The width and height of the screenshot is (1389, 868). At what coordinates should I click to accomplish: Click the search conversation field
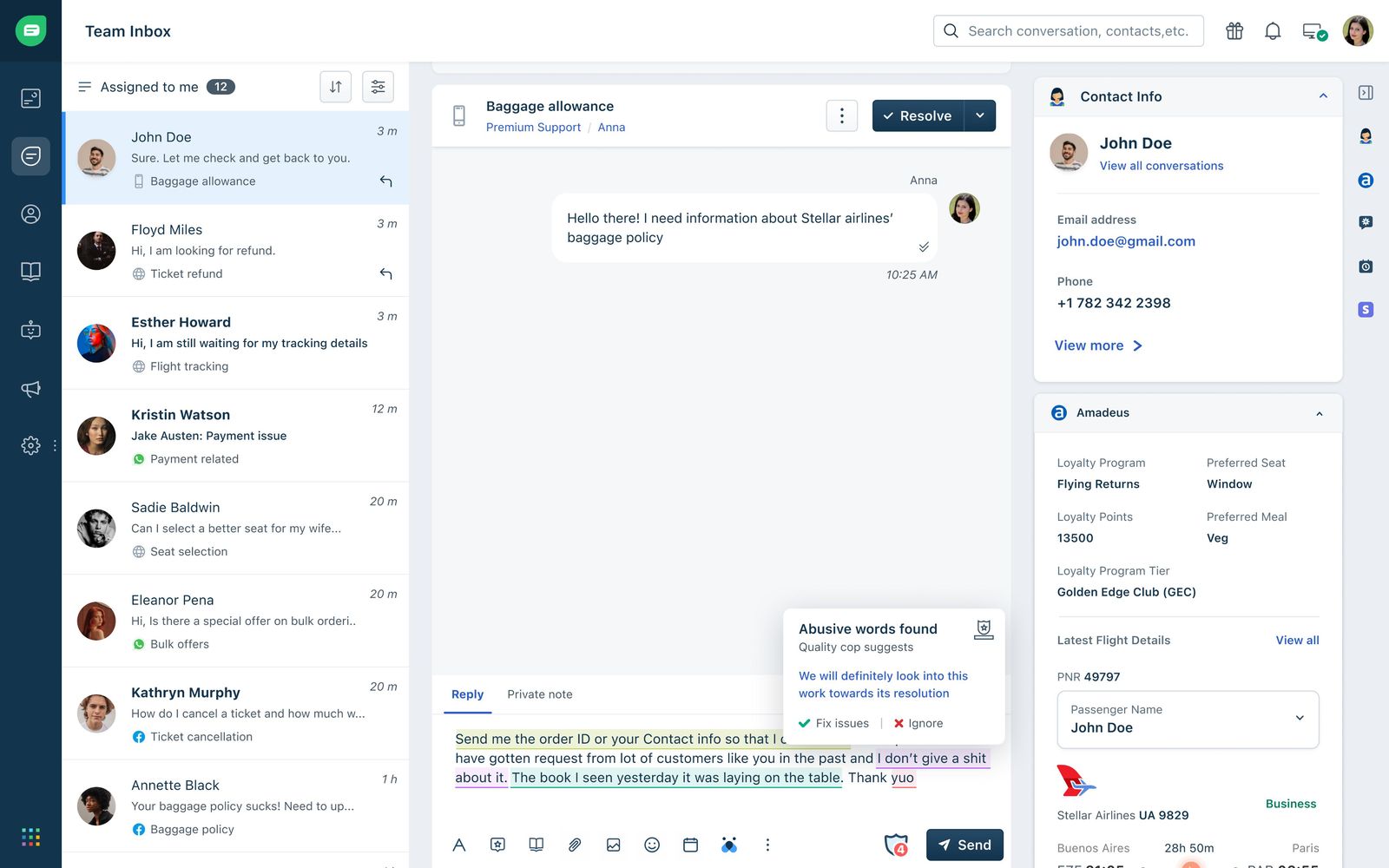tap(1069, 30)
